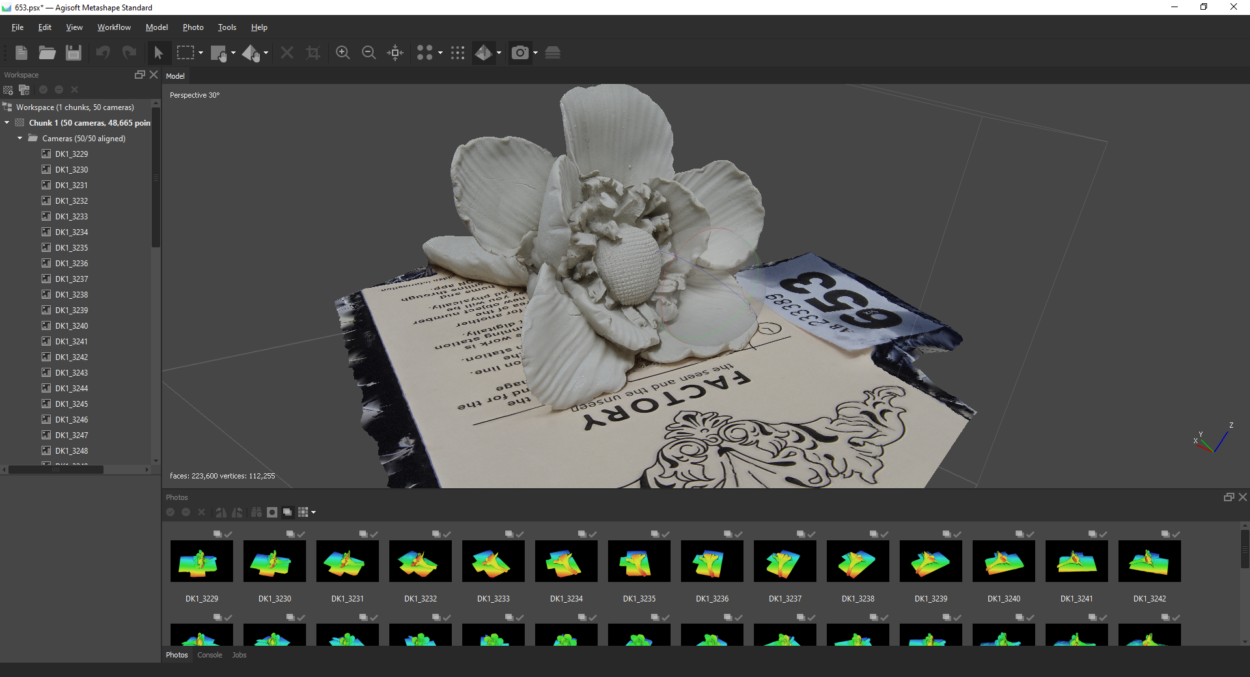The width and height of the screenshot is (1250, 677).
Task: Switch to the Console tab
Action: point(208,655)
